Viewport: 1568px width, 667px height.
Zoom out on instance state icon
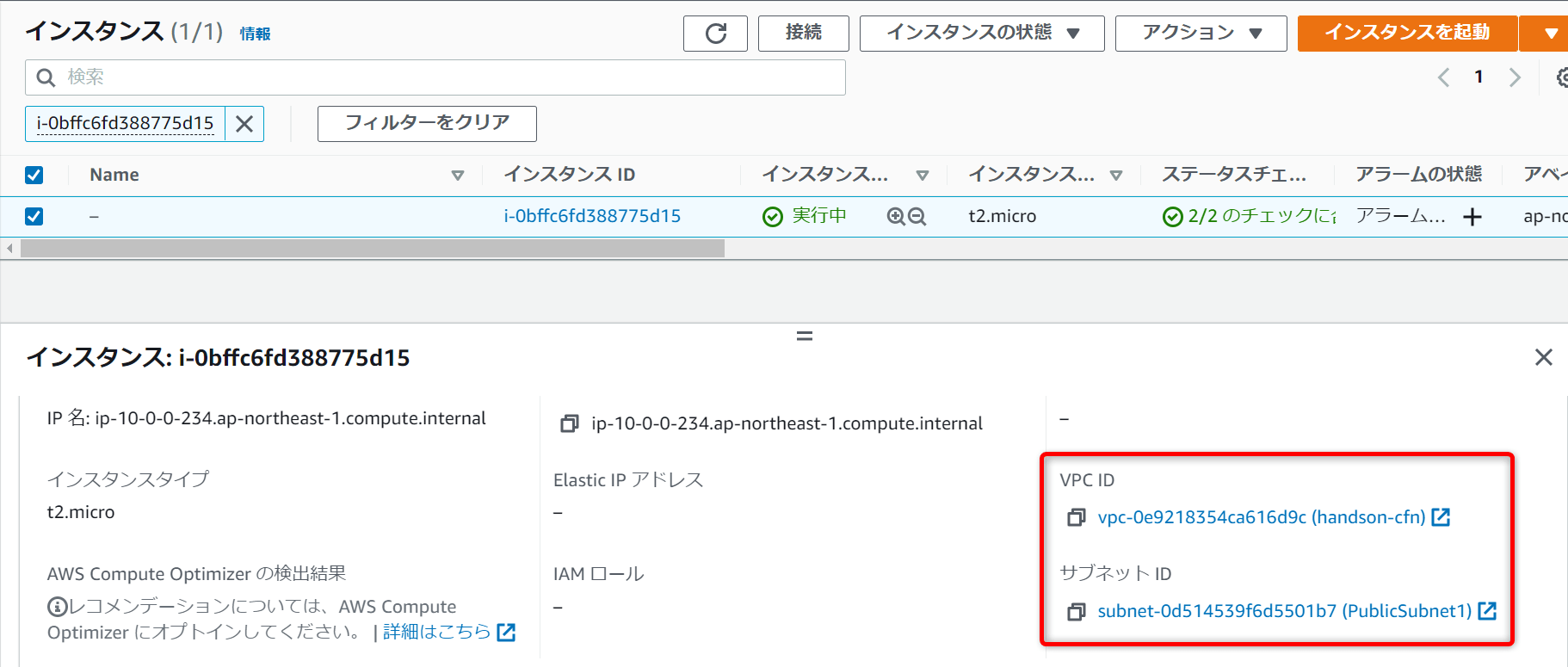pyautogui.click(x=917, y=216)
